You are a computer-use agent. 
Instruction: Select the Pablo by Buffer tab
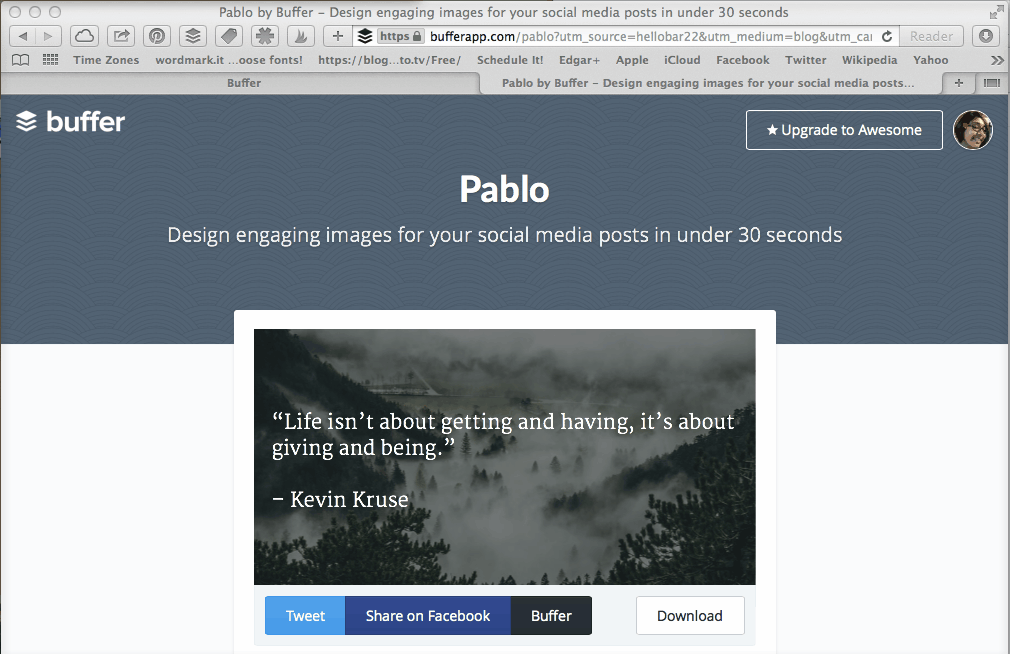[707, 83]
